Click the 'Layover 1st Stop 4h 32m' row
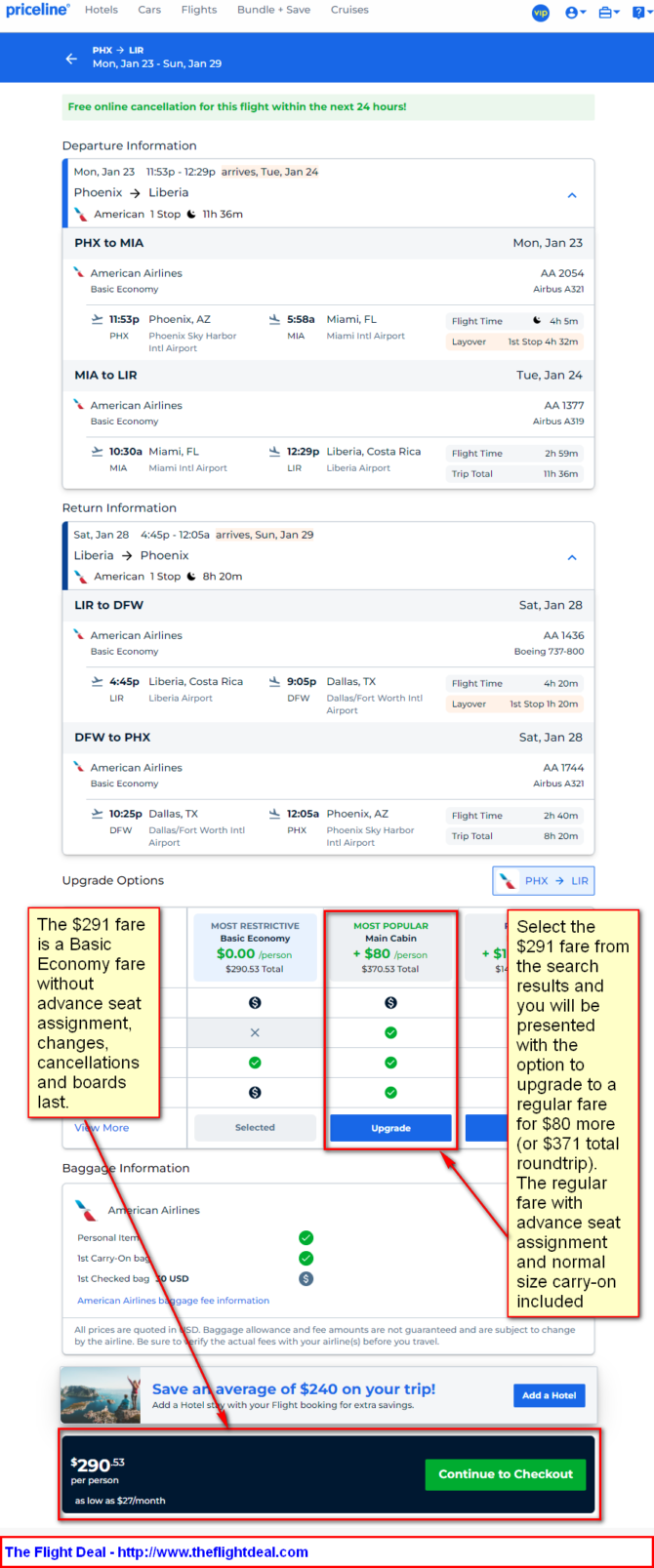The height and width of the screenshot is (1568, 654). (x=514, y=342)
